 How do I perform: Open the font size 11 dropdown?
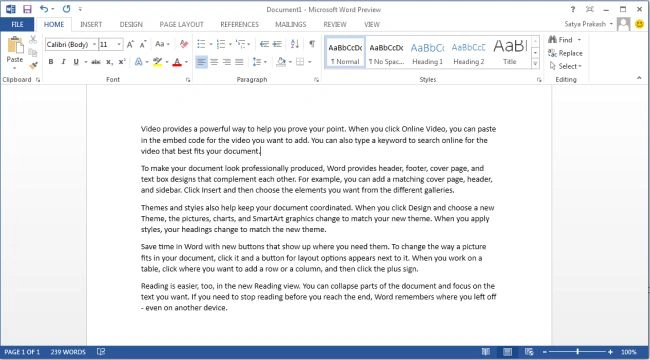click(119, 44)
